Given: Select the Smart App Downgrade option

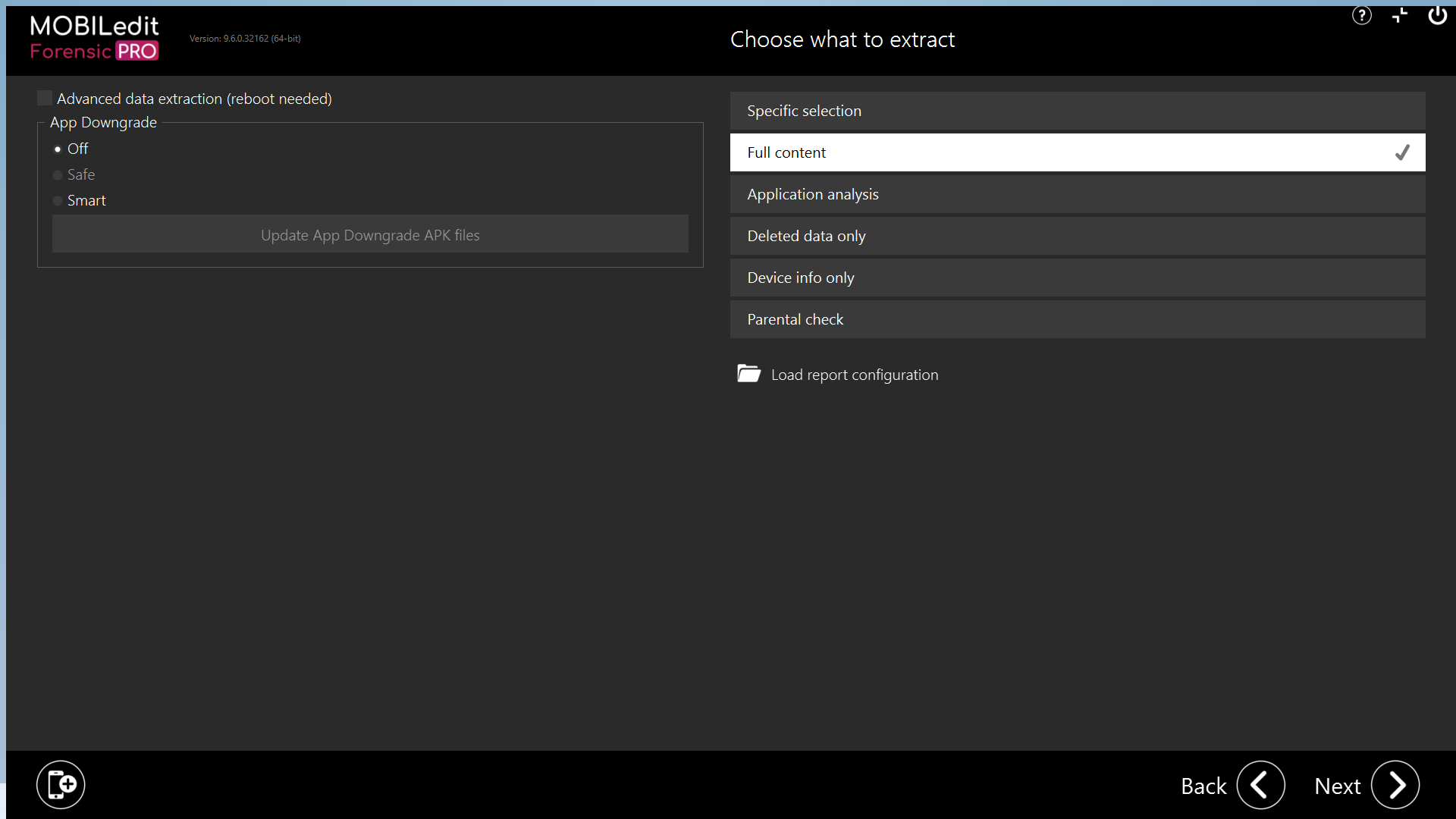Looking at the screenshot, I should [x=58, y=201].
